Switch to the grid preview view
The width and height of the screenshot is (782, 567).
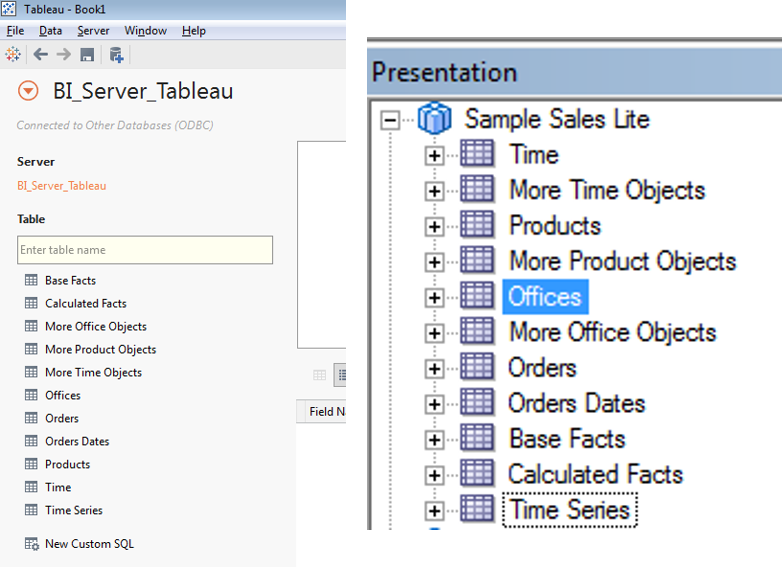coord(320,375)
